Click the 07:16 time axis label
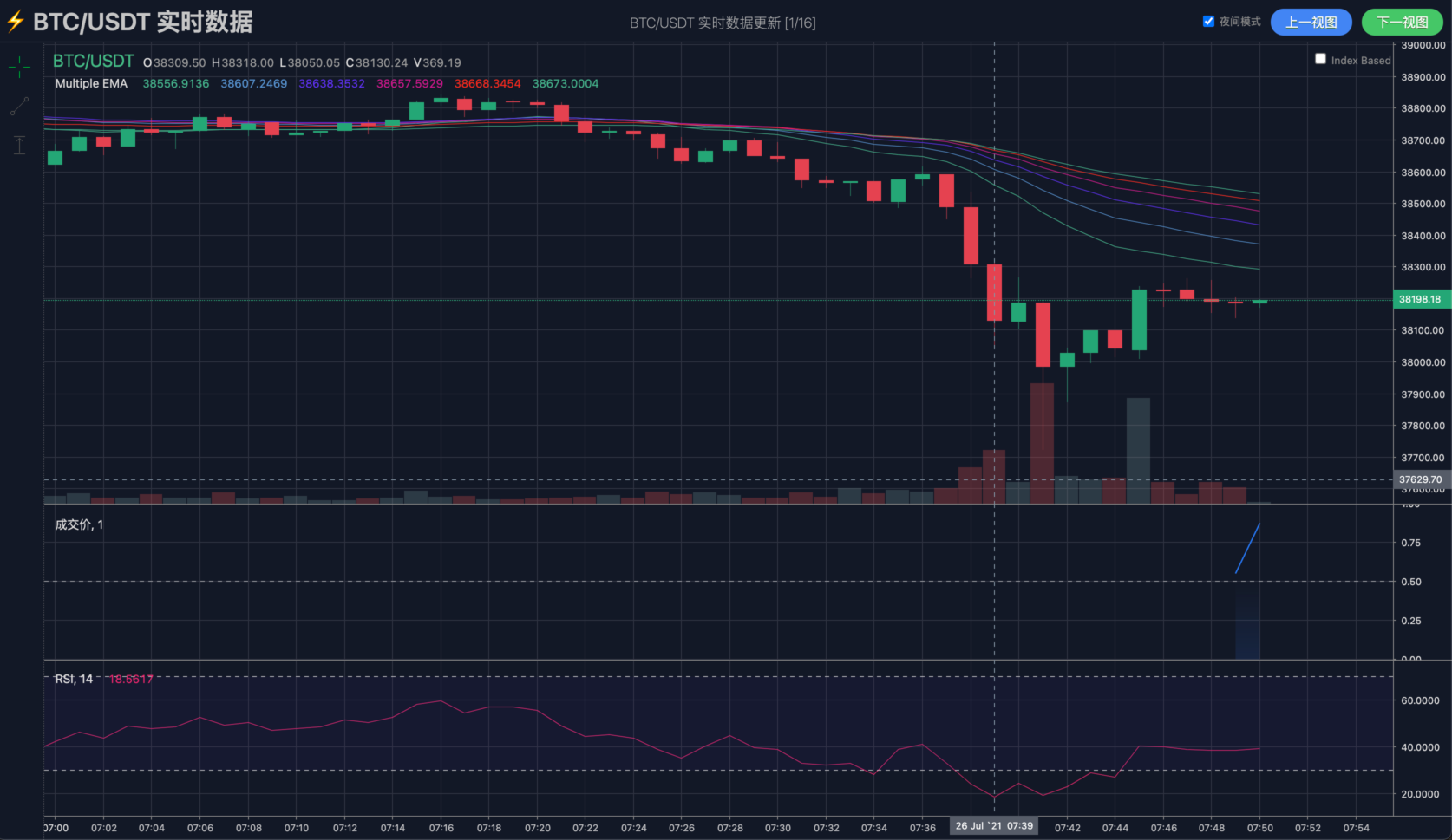The image size is (1452, 840). (x=441, y=828)
